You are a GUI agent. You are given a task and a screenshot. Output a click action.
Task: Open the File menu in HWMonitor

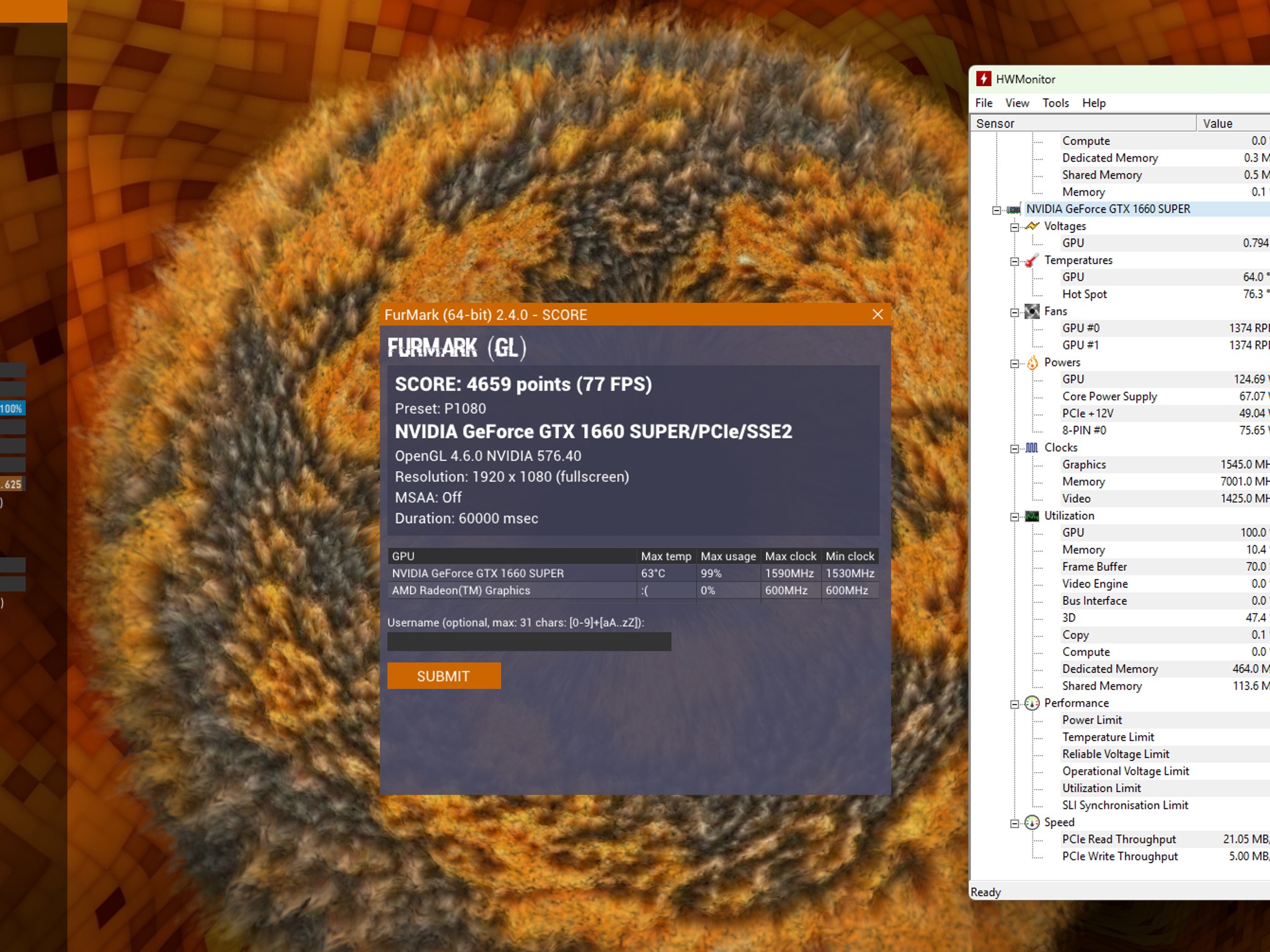pyautogui.click(x=984, y=103)
